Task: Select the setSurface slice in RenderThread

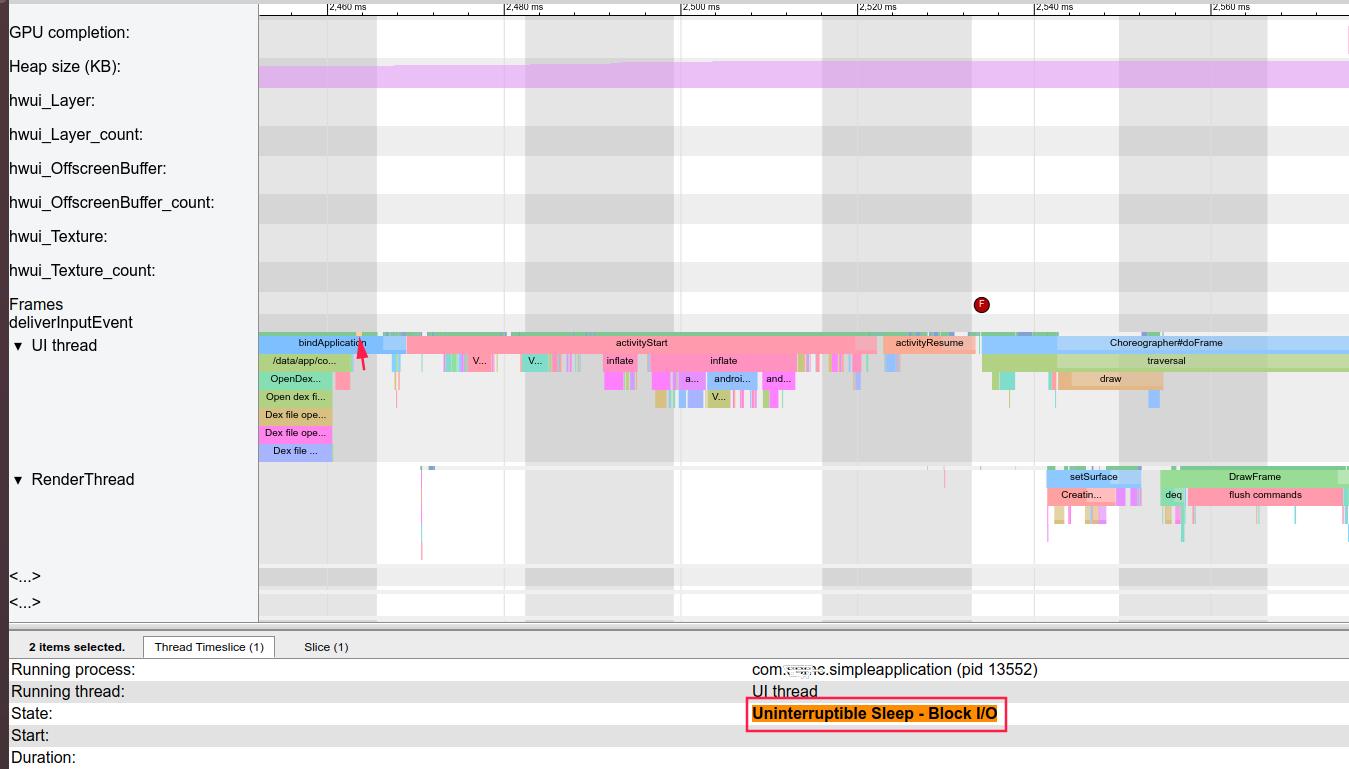Action: (1093, 477)
